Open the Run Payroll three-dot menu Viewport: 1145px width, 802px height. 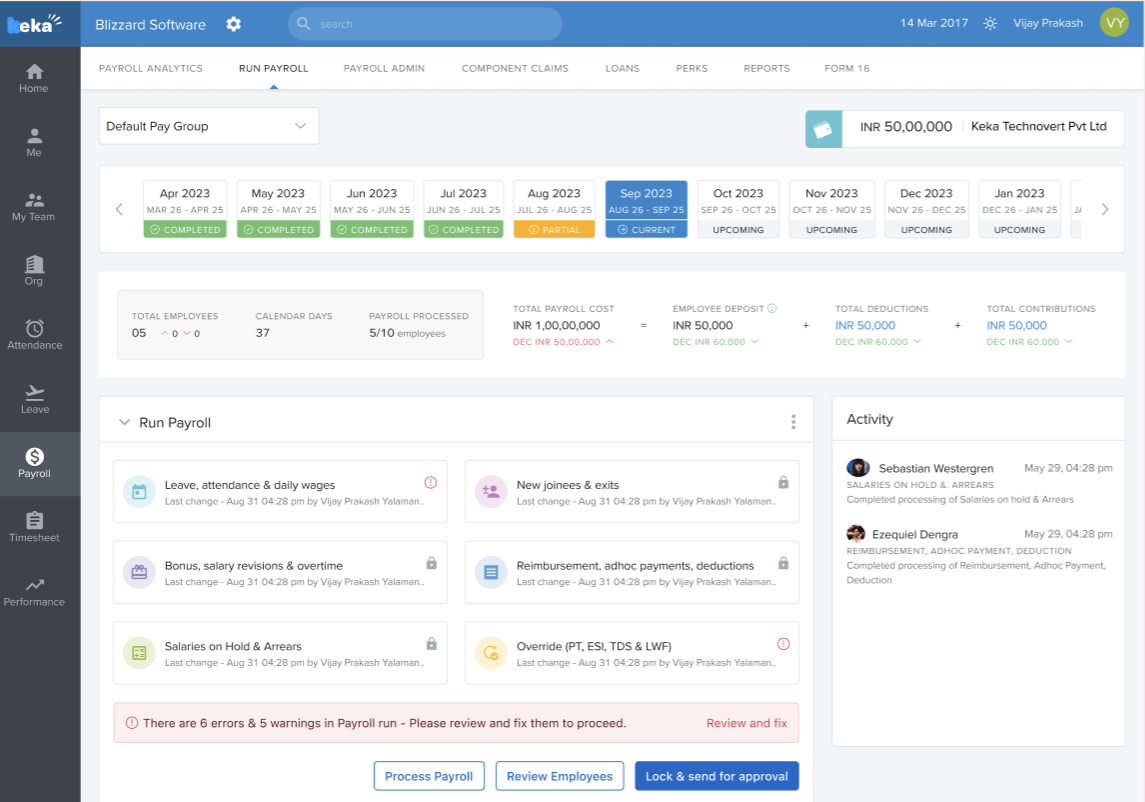pyautogui.click(x=793, y=422)
